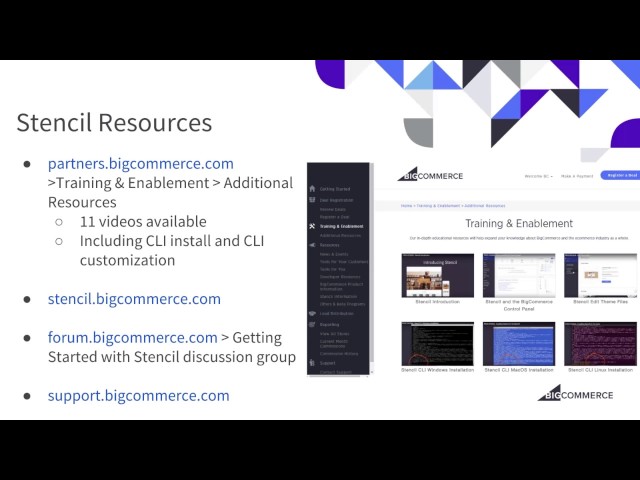Click the Getting Started home icon
The width and height of the screenshot is (640, 480).
(312, 189)
